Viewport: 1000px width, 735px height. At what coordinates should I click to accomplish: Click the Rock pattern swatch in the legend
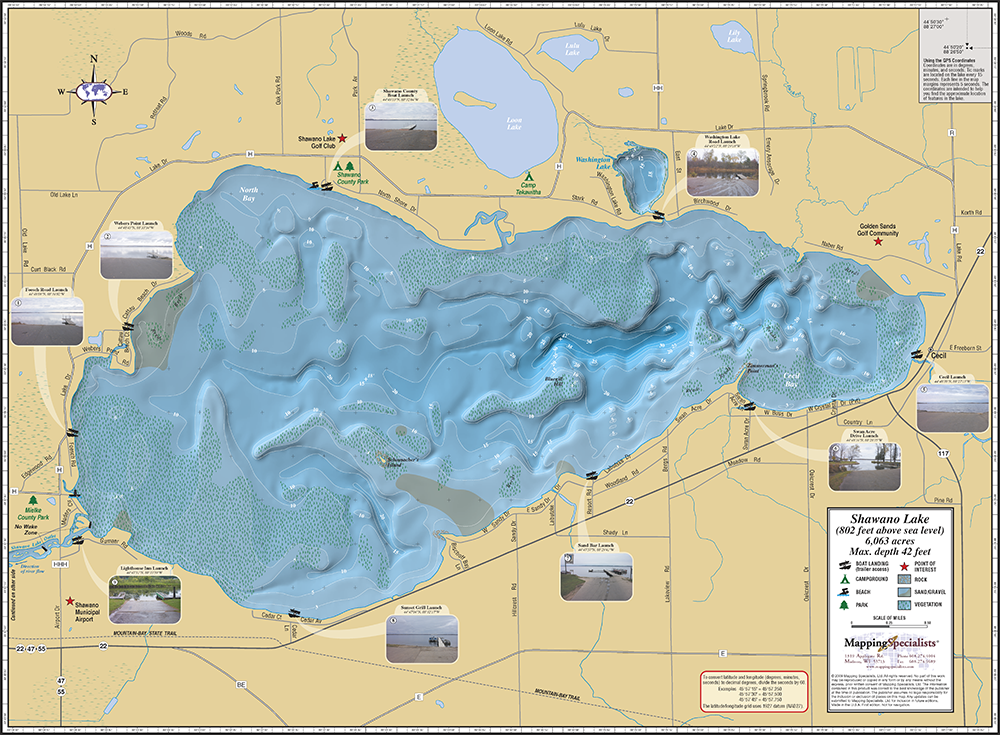tap(904, 580)
